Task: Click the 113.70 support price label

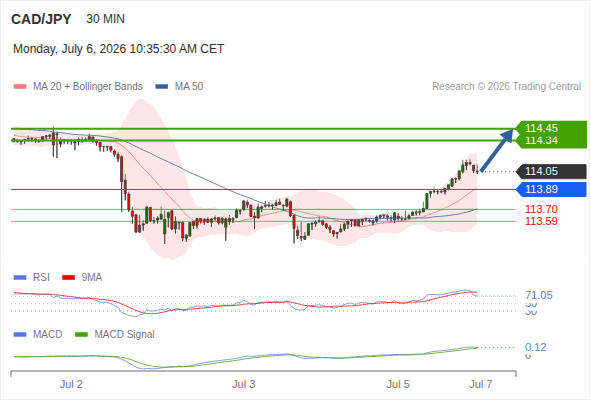Action: pos(541,209)
